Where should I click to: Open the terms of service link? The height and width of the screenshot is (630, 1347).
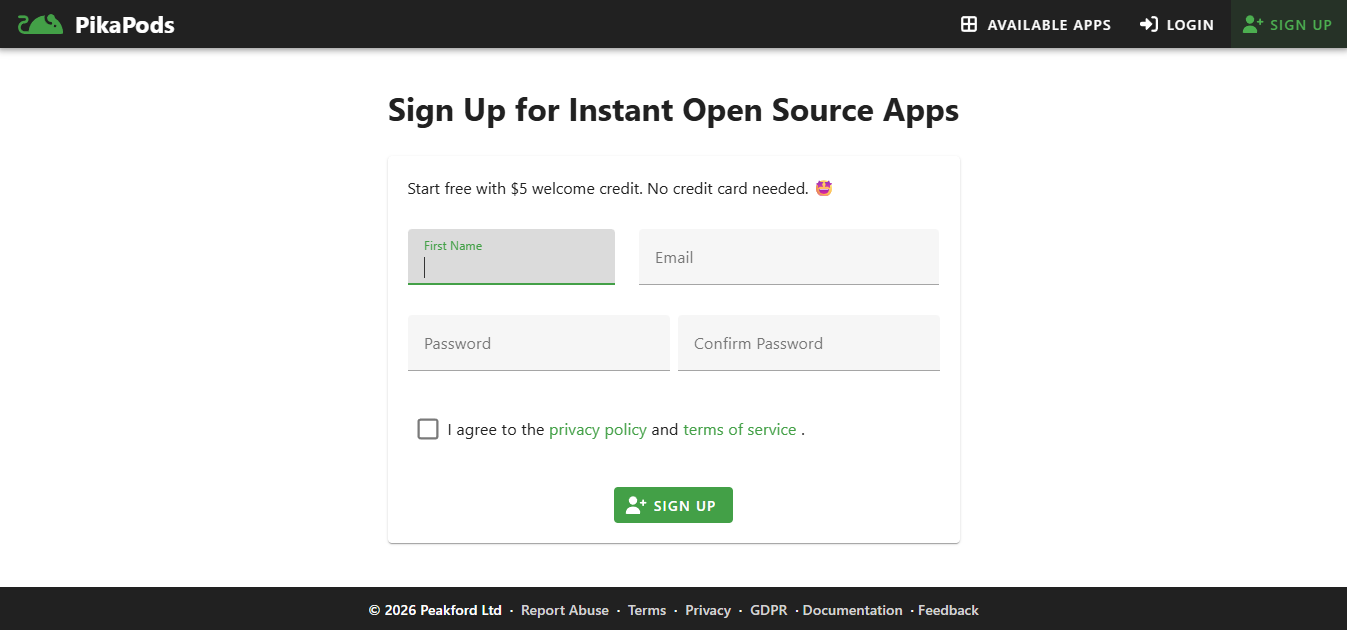click(740, 430)
